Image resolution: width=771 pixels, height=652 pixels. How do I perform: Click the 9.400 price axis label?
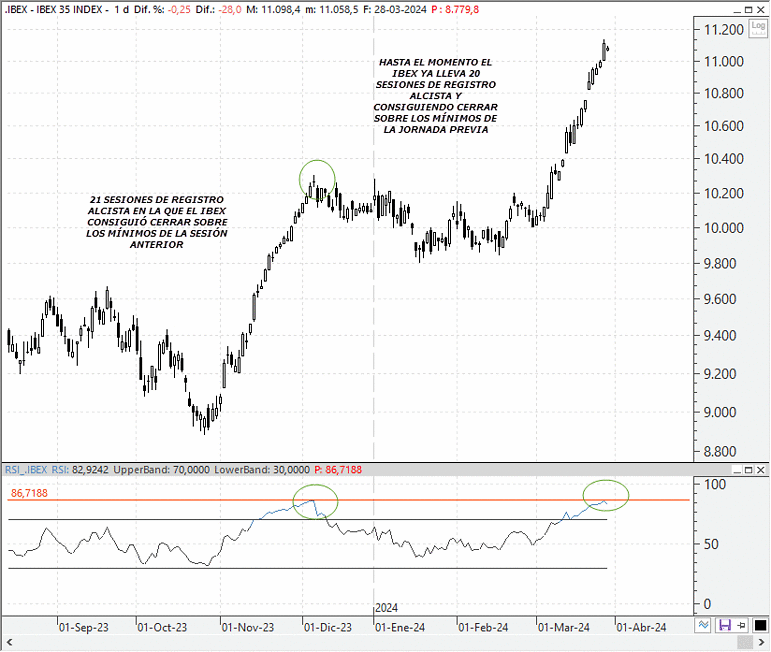coord(720,335)
